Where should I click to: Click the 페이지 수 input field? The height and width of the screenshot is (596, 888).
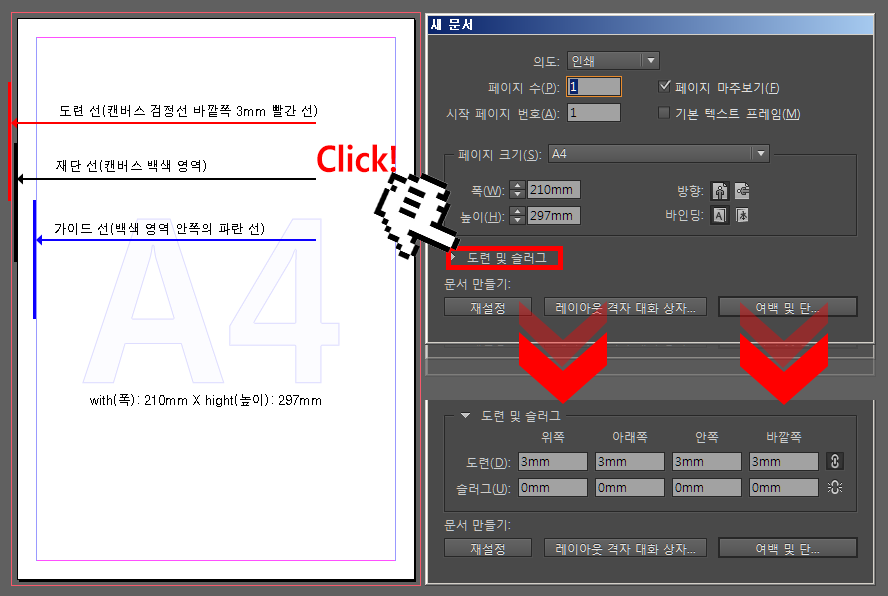pos(594,87)
